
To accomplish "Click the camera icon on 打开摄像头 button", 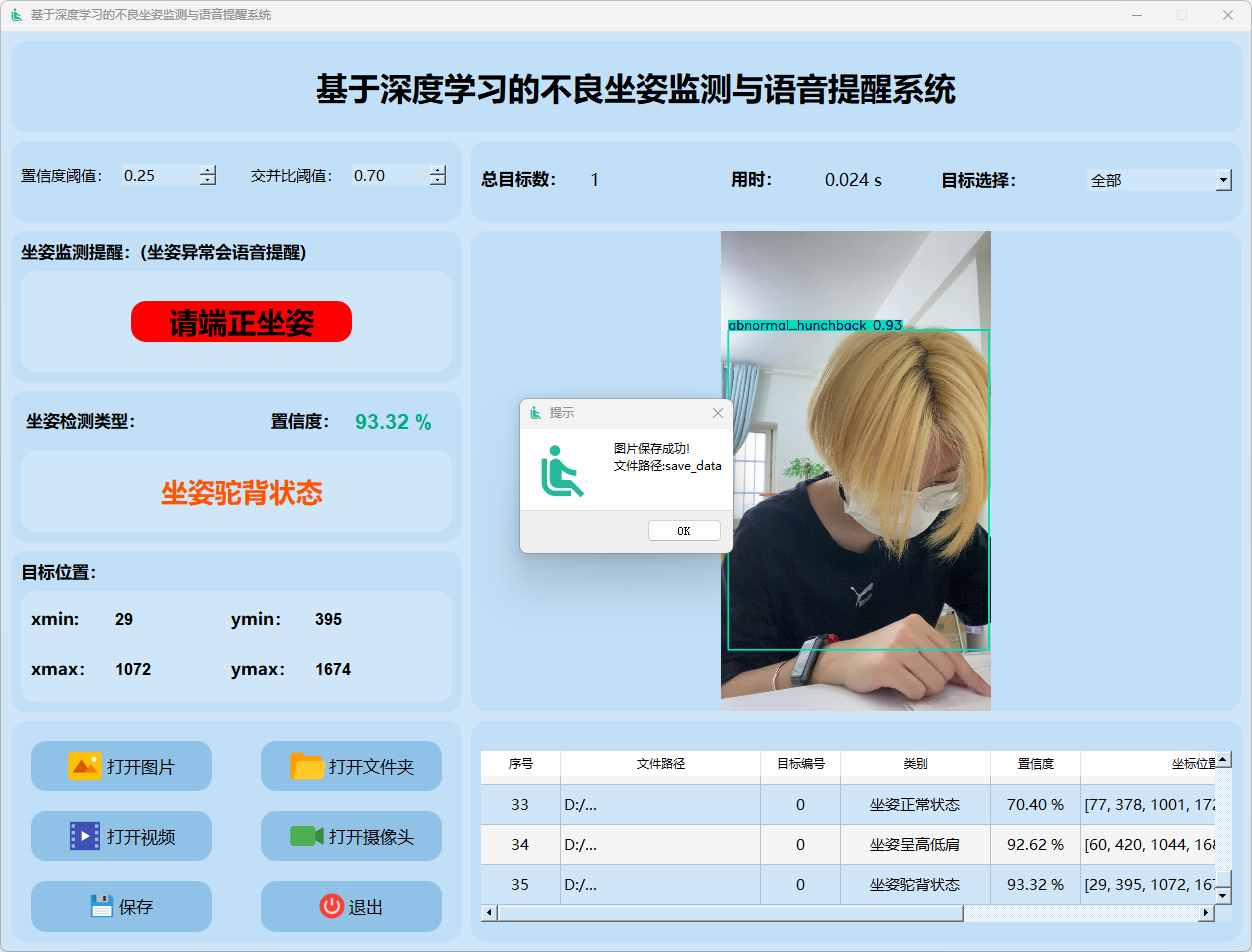I will [307, 836].
